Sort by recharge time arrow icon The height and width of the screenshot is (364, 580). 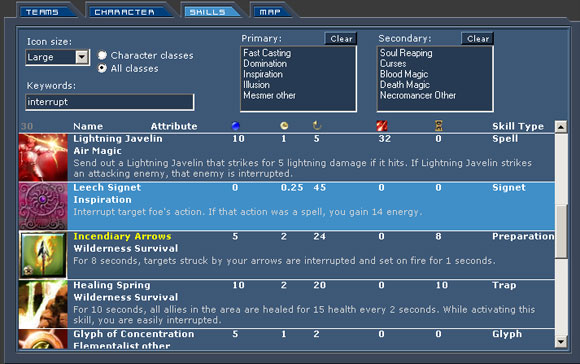click(x=317, y=126)
